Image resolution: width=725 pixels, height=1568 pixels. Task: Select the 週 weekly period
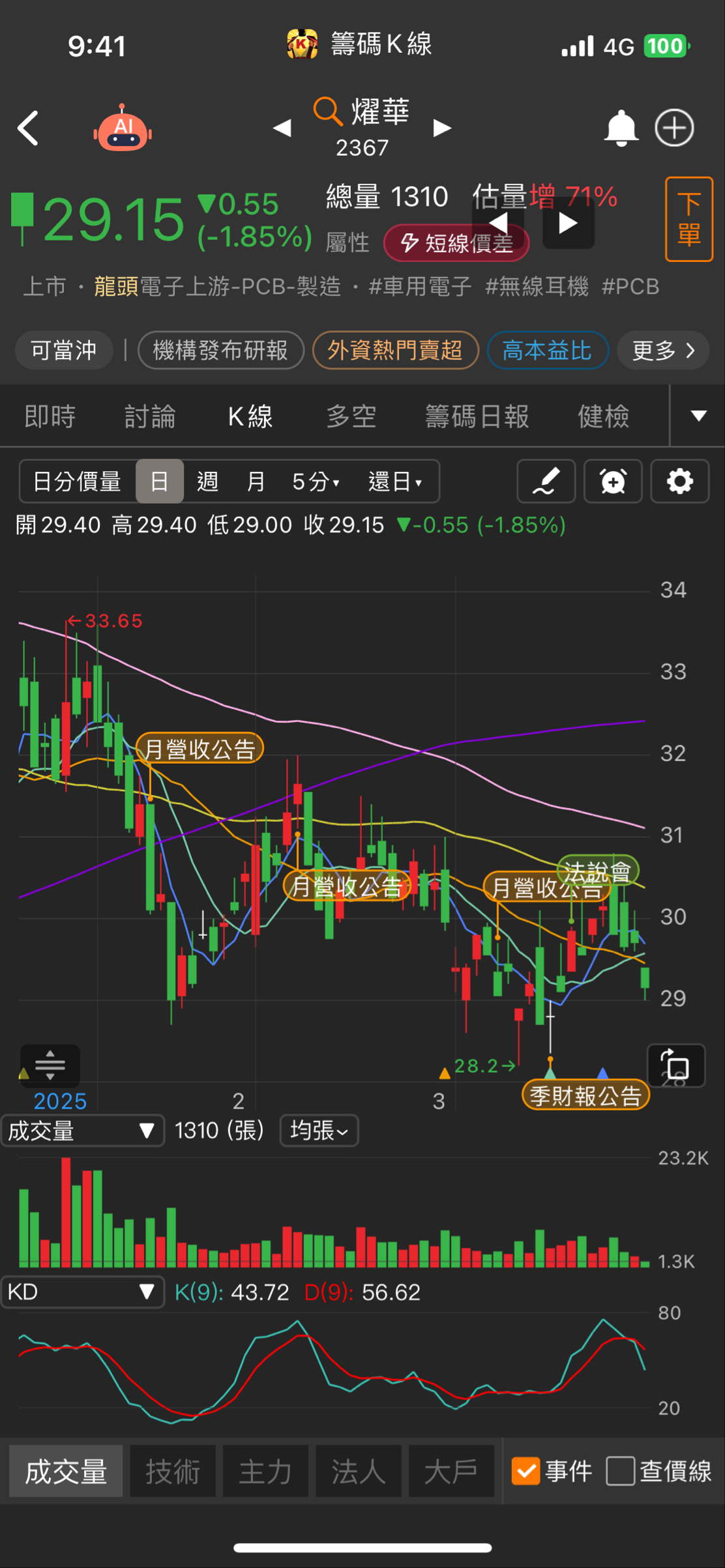click(207, 482)
